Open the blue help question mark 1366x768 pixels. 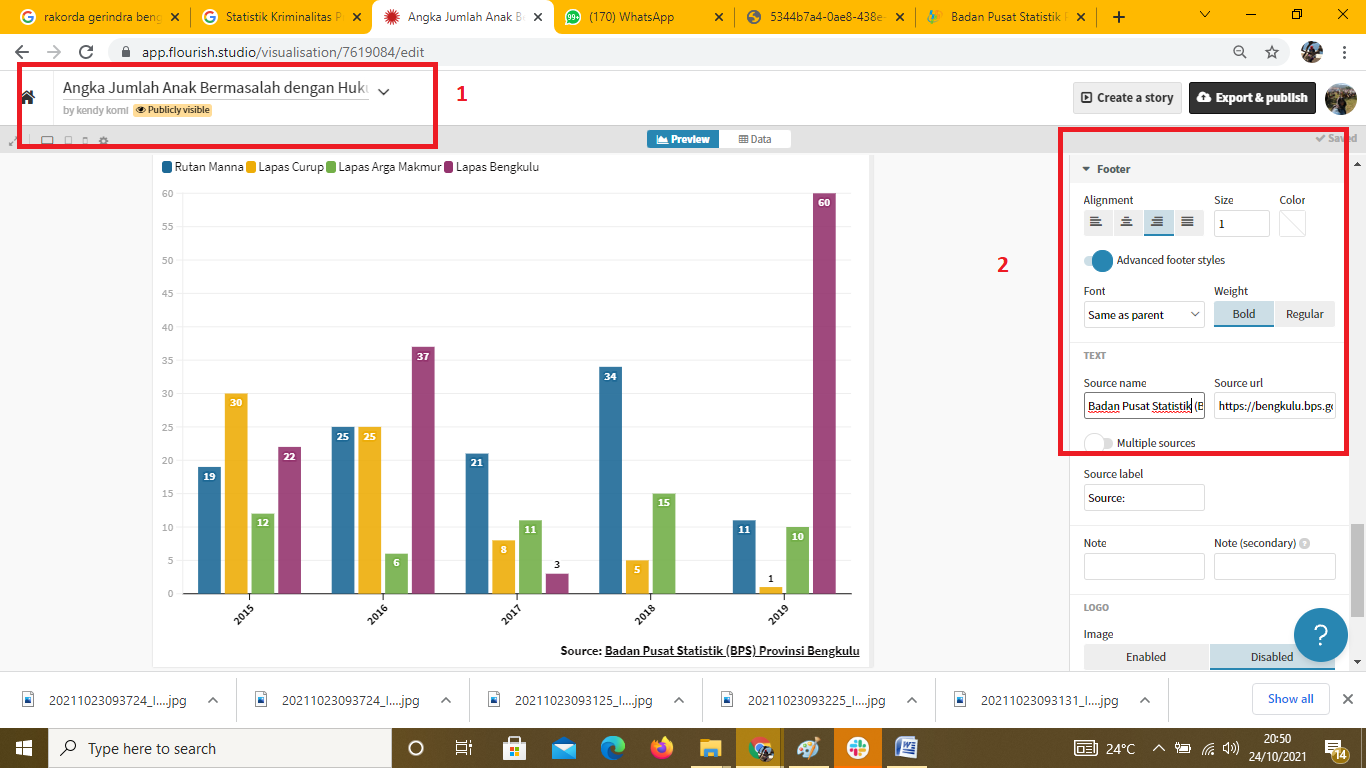1320,634
